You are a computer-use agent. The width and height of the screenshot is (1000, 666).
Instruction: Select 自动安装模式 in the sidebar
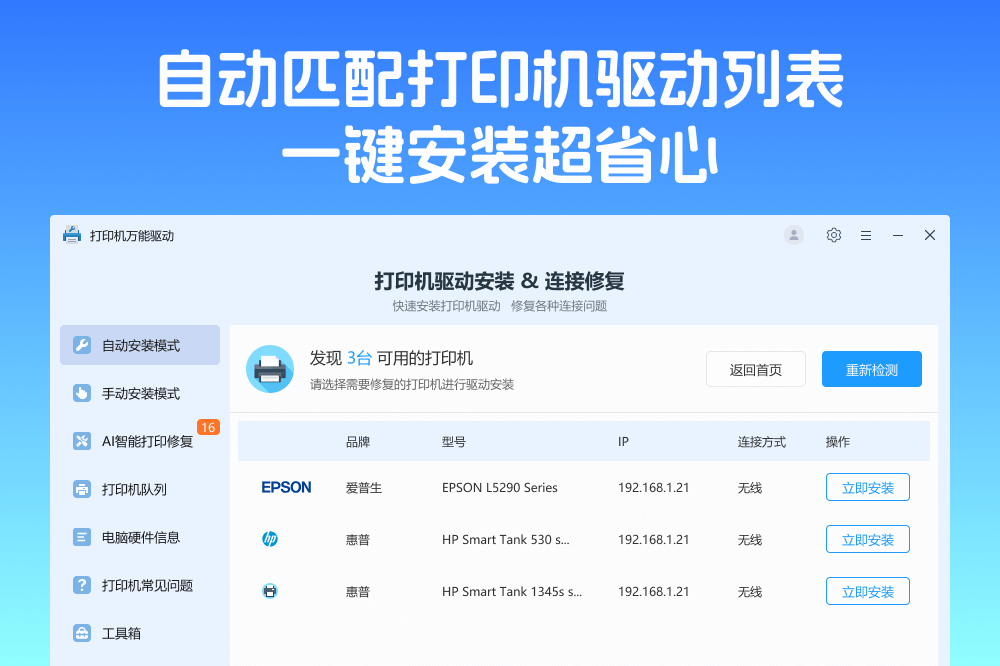[x=140, y=345]
